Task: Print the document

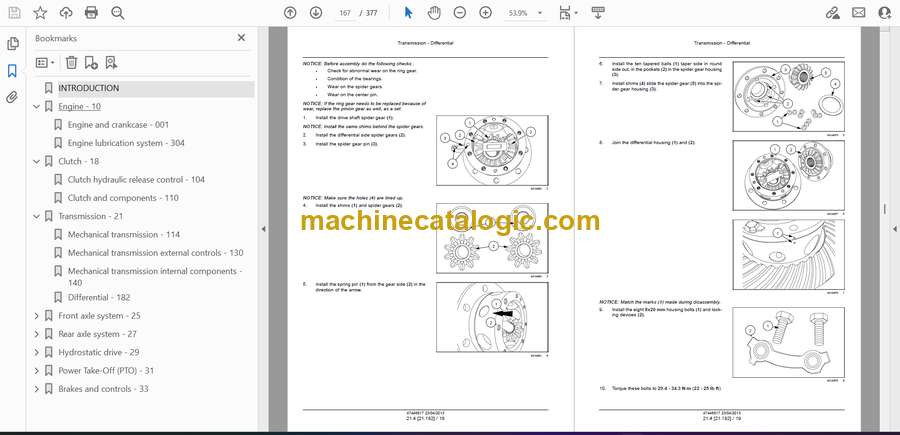Action: (91, 13)
